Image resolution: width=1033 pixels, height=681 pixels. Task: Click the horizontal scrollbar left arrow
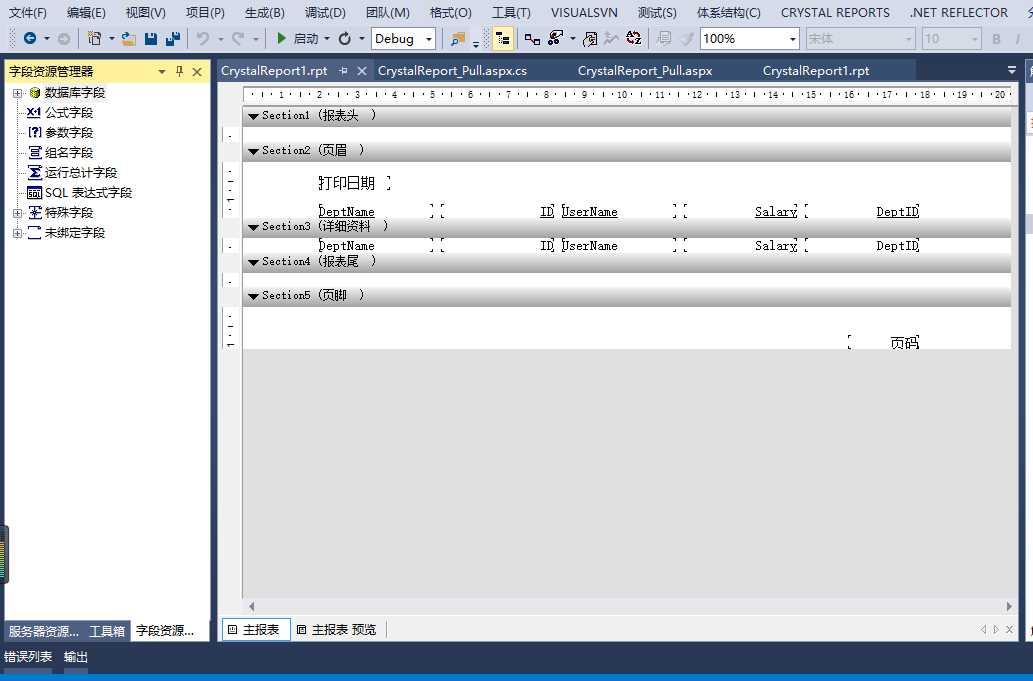coord(252,606)
